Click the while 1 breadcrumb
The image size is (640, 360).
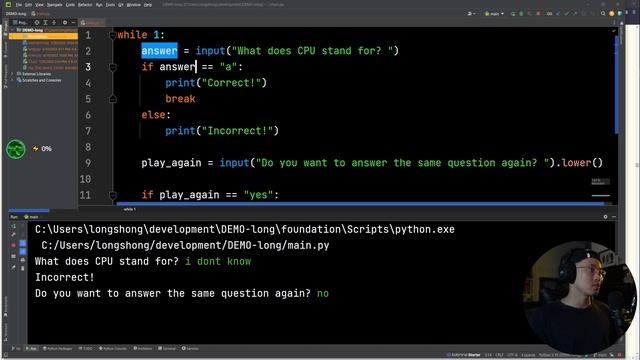[x=130, y=209]
